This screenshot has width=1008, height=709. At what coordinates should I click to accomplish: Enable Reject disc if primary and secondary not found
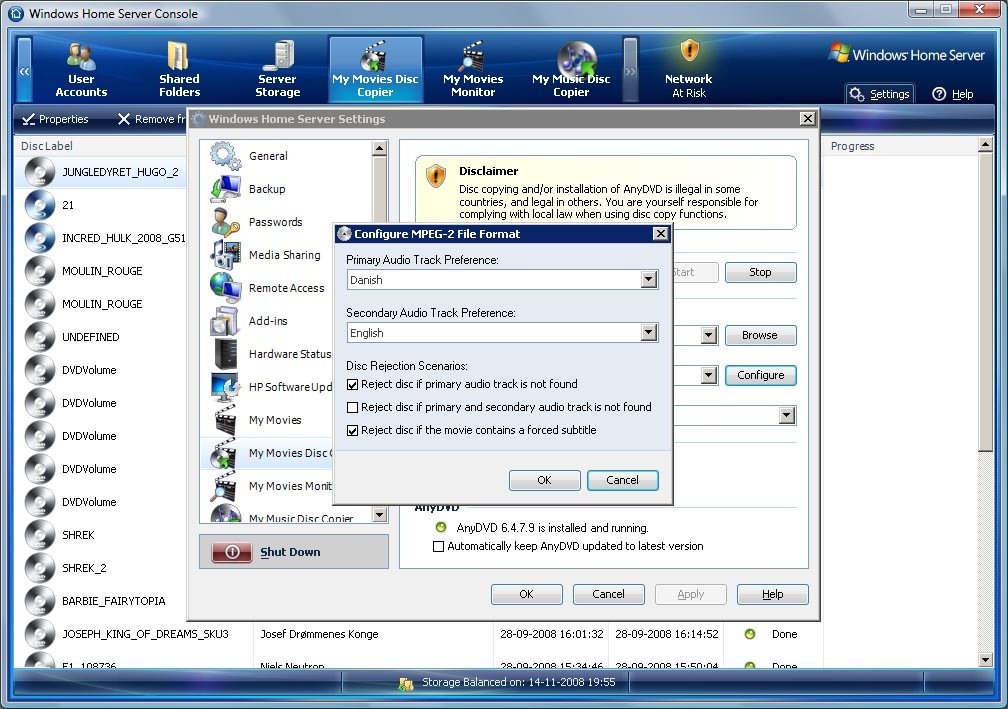point(352,408)
